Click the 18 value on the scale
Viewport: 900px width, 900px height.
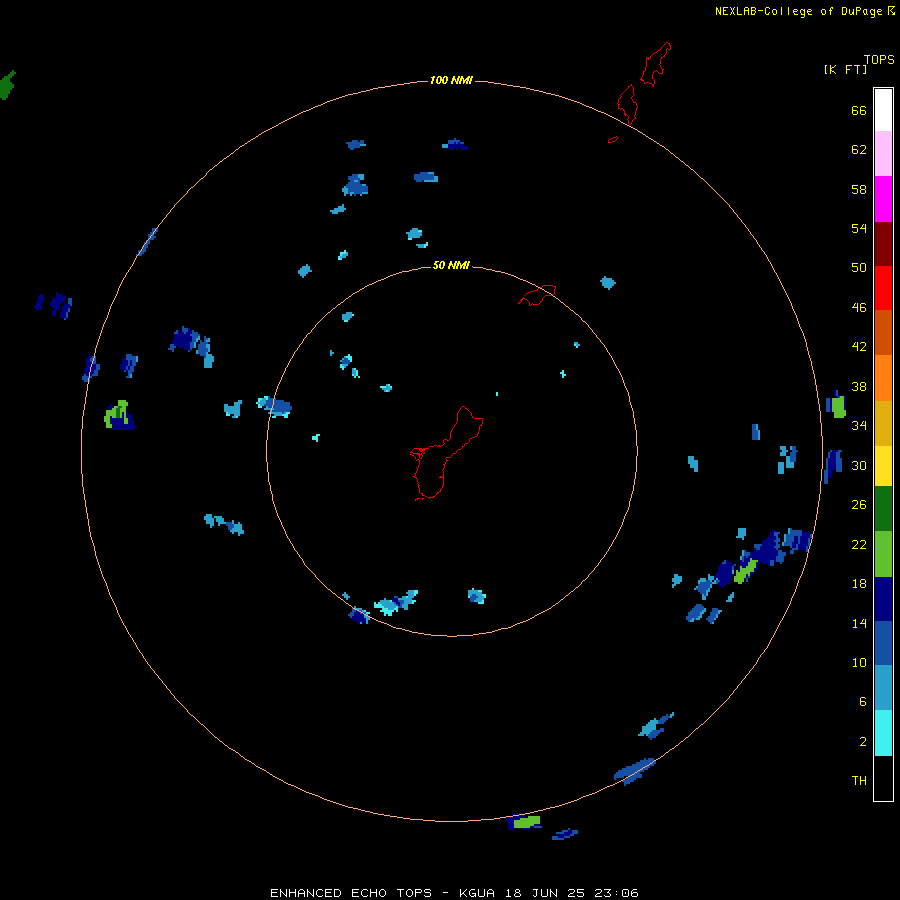point(859,584)
